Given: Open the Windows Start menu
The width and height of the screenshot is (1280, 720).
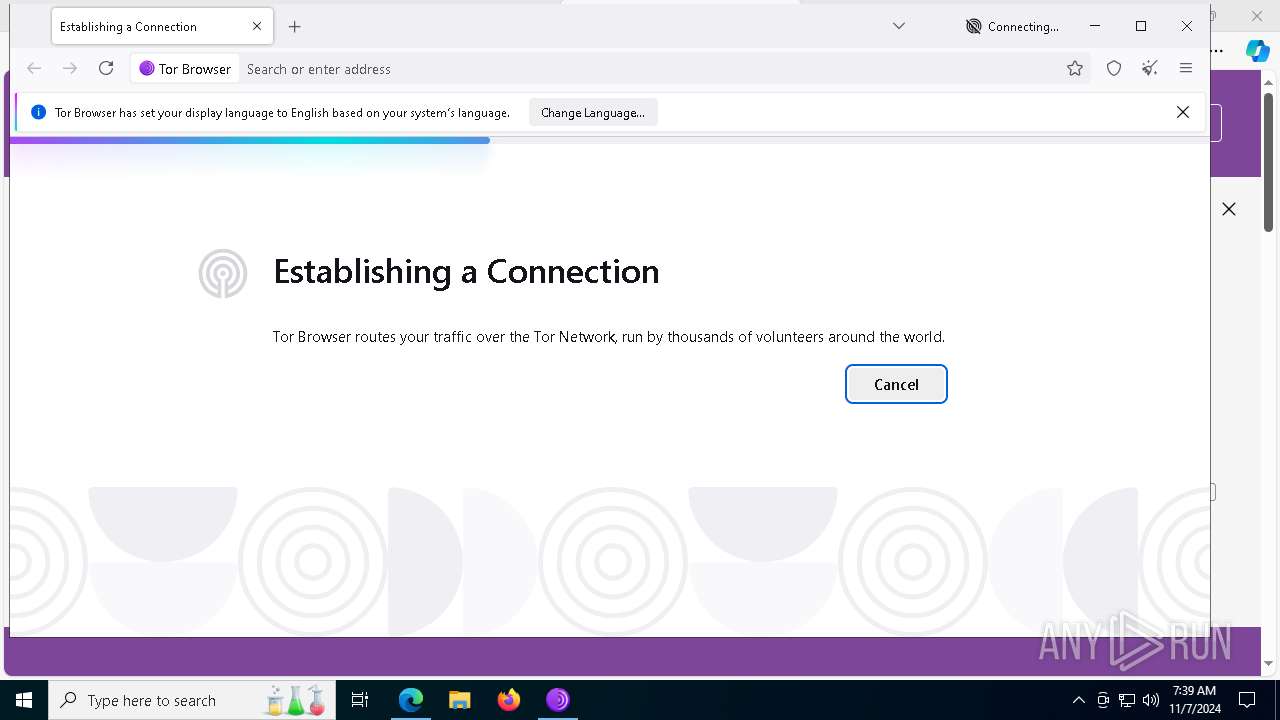Looking at the screenshot, I should [24, 700].
